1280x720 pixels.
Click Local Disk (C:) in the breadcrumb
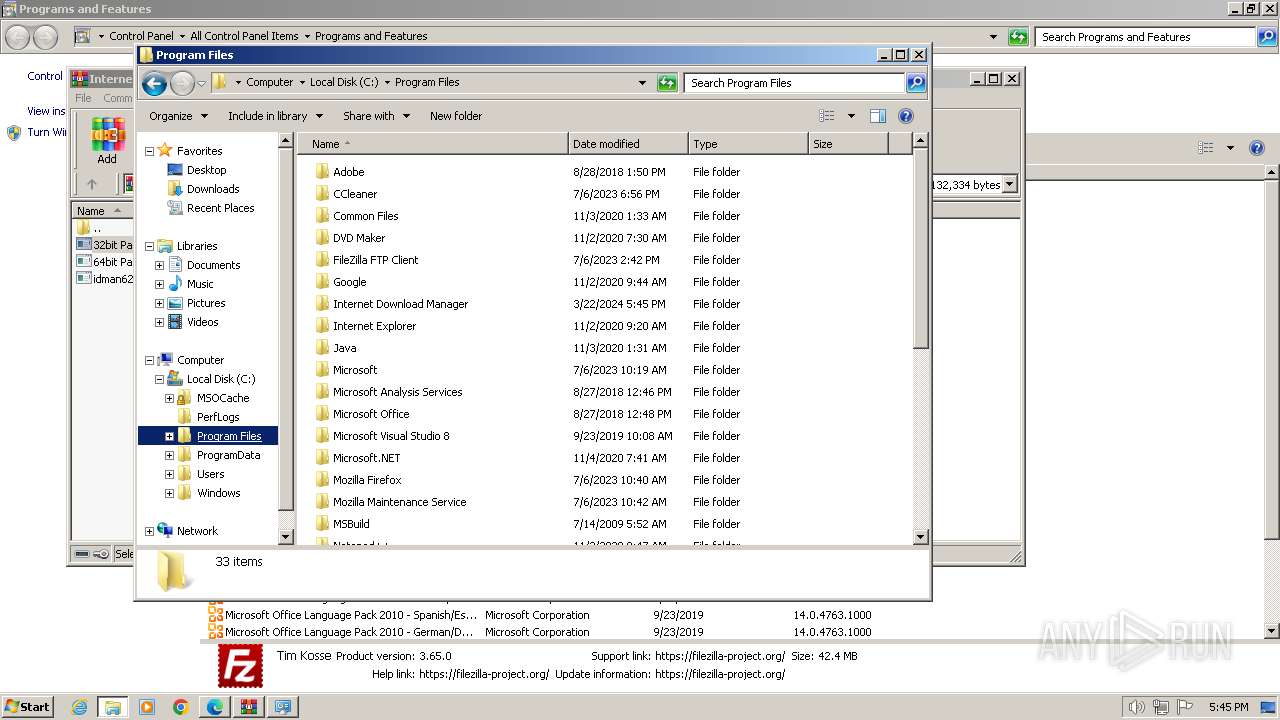pos(344,83)
